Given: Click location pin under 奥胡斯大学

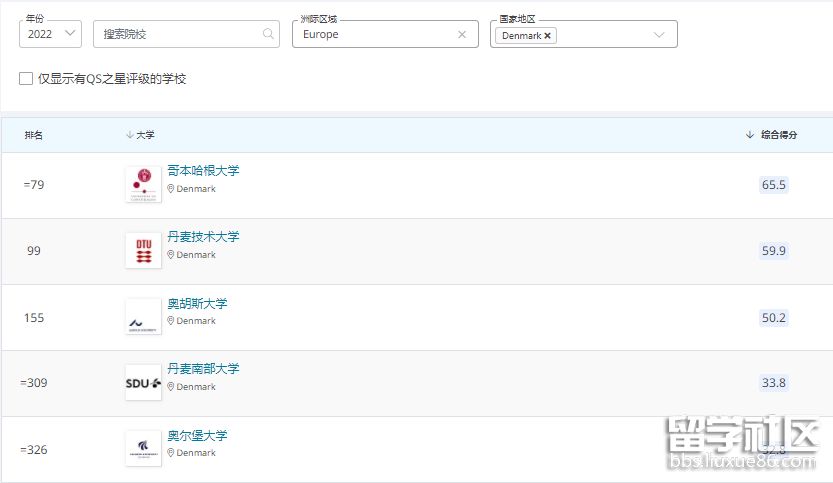Looking at the screenshot, I should tap(171, 320).
